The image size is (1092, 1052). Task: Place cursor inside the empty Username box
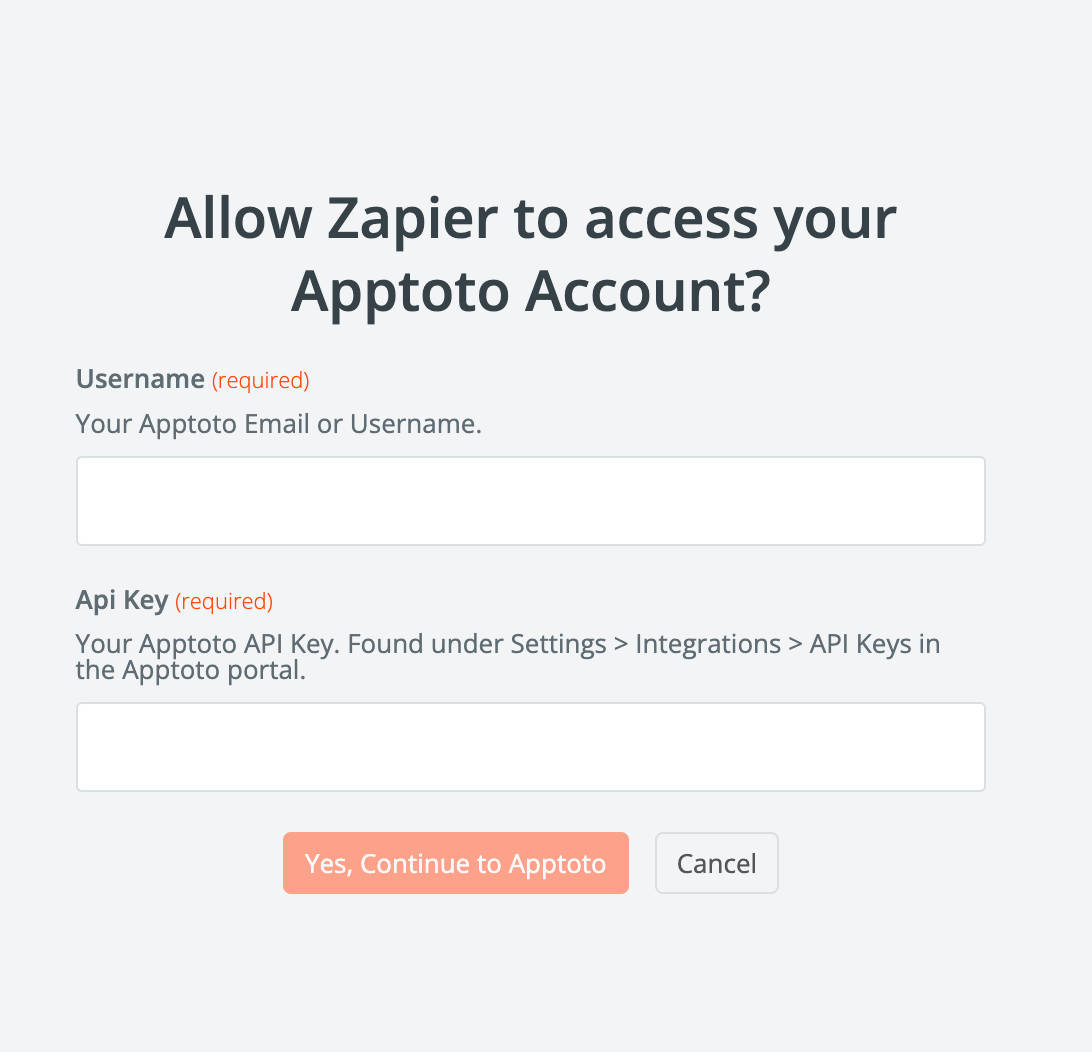(x=530, y=500)
